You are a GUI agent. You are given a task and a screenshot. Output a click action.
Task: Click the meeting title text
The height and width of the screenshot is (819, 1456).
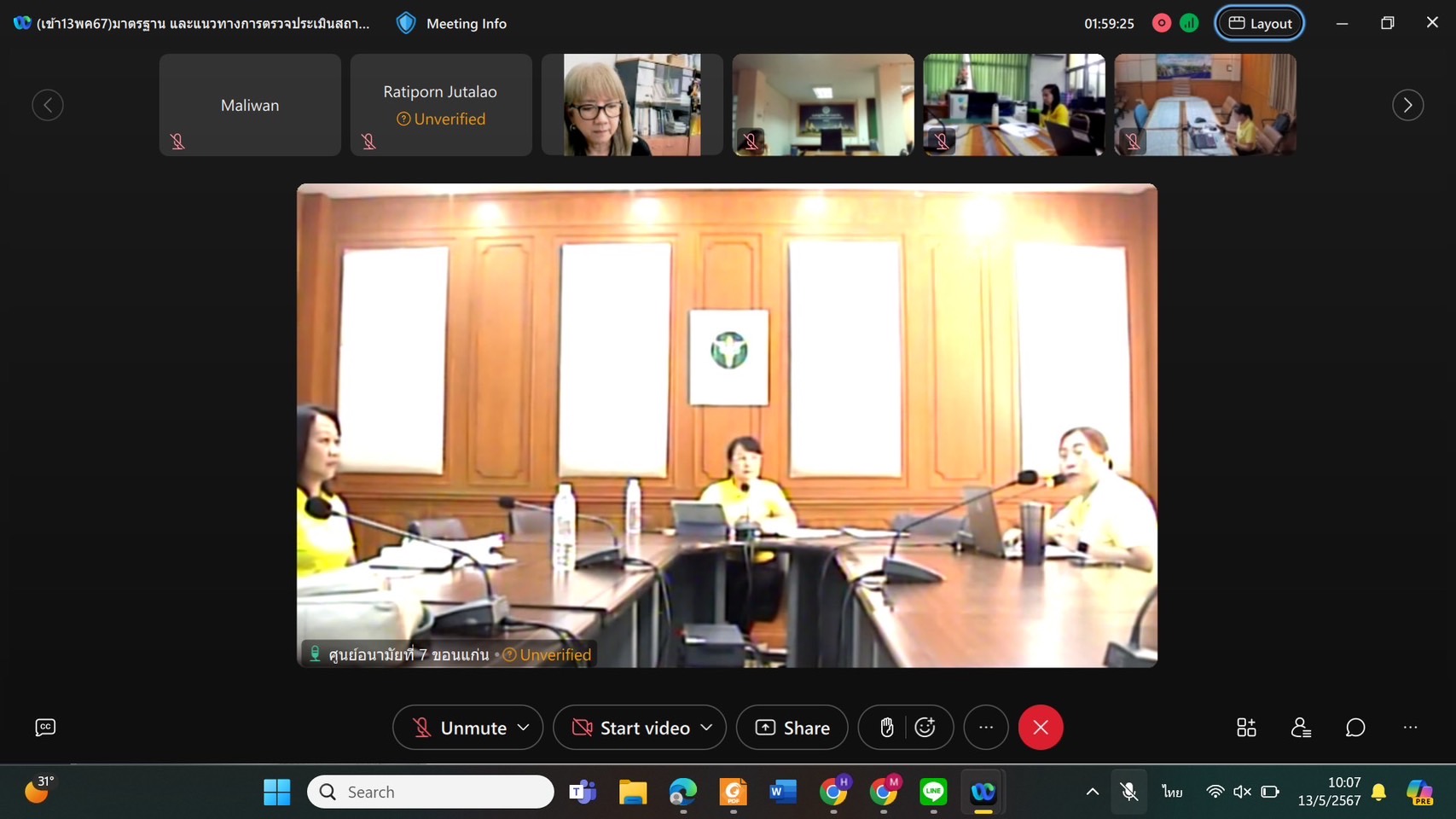coord(203,23)
